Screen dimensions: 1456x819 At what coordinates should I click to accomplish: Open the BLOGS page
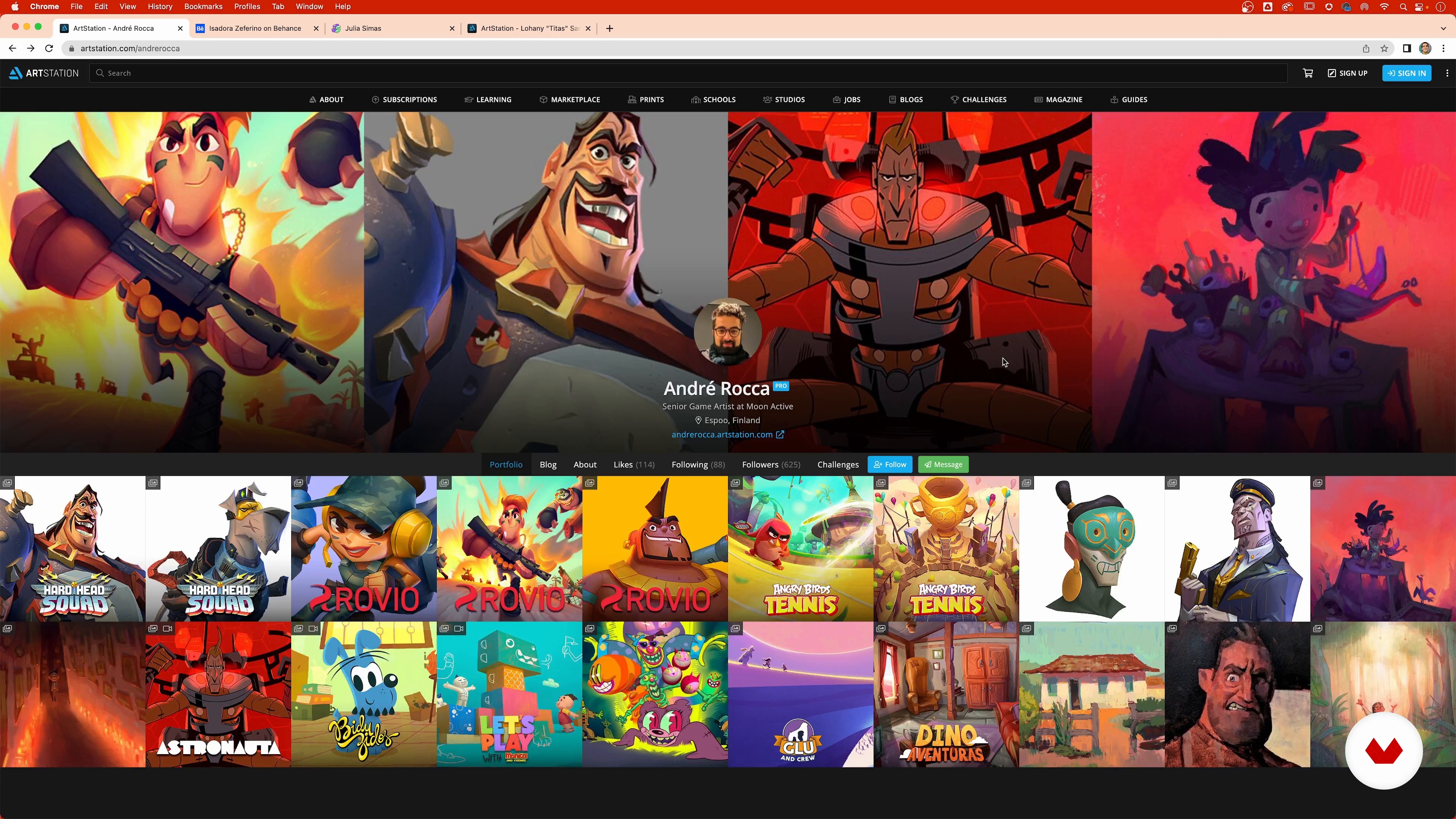[906, 99]
